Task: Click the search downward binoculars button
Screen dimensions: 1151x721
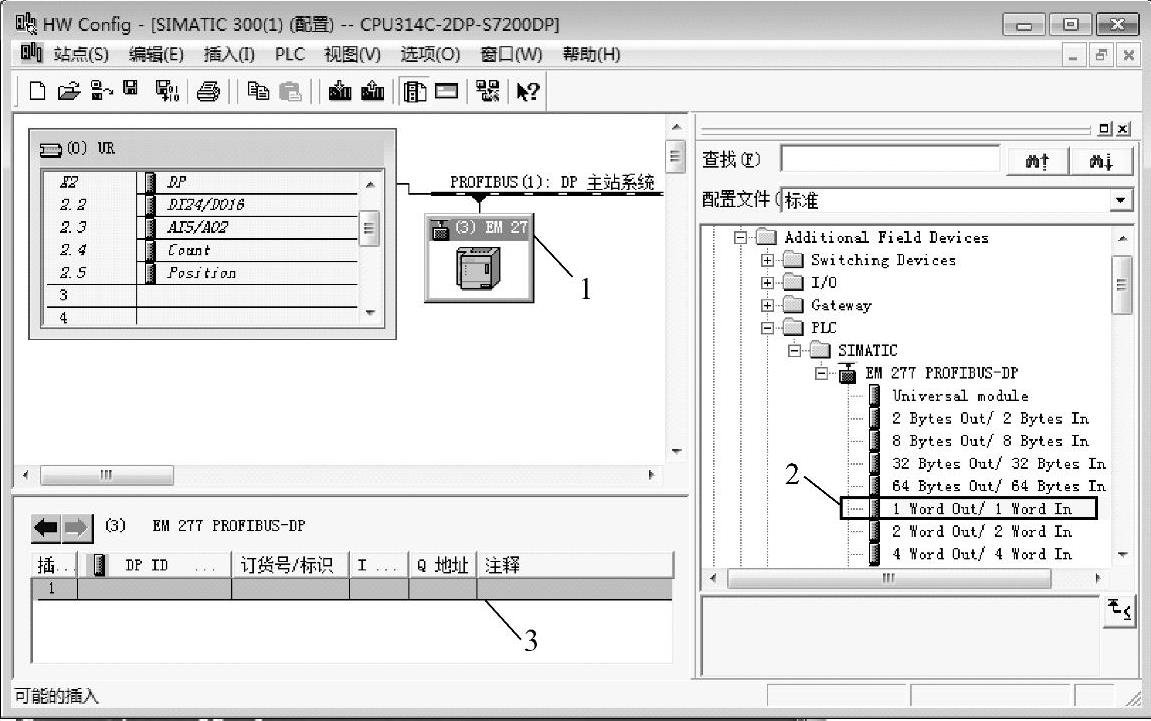Action: pos(1101,160)
